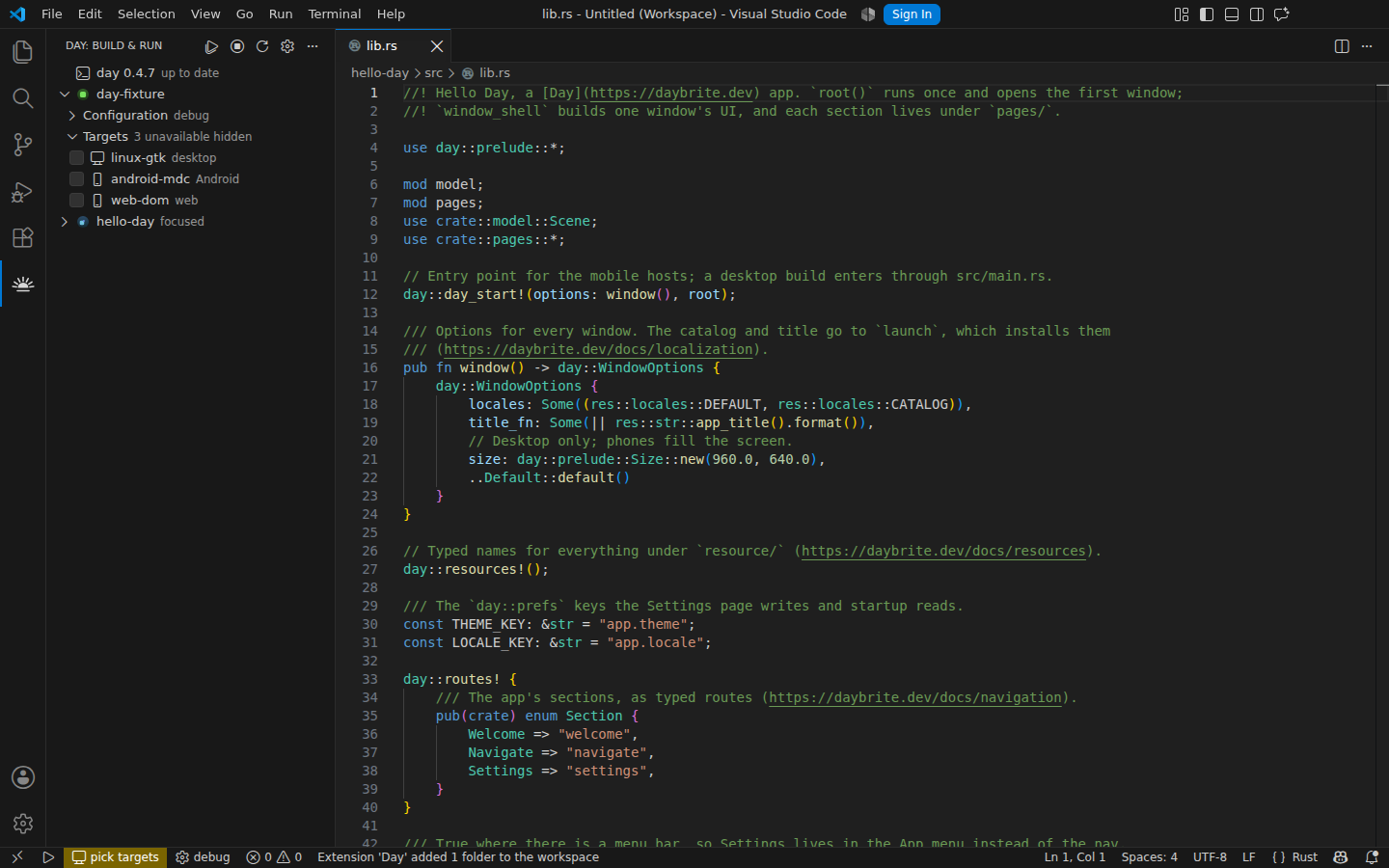Open the Run menu
Screen dimensions: 1389x868
pyautogui.click(x=281, y=14)
